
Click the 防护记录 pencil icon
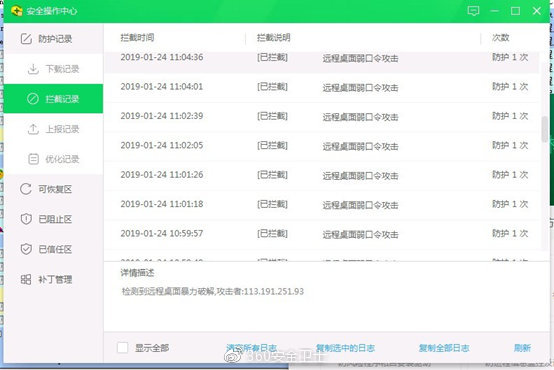pos(26,39)
